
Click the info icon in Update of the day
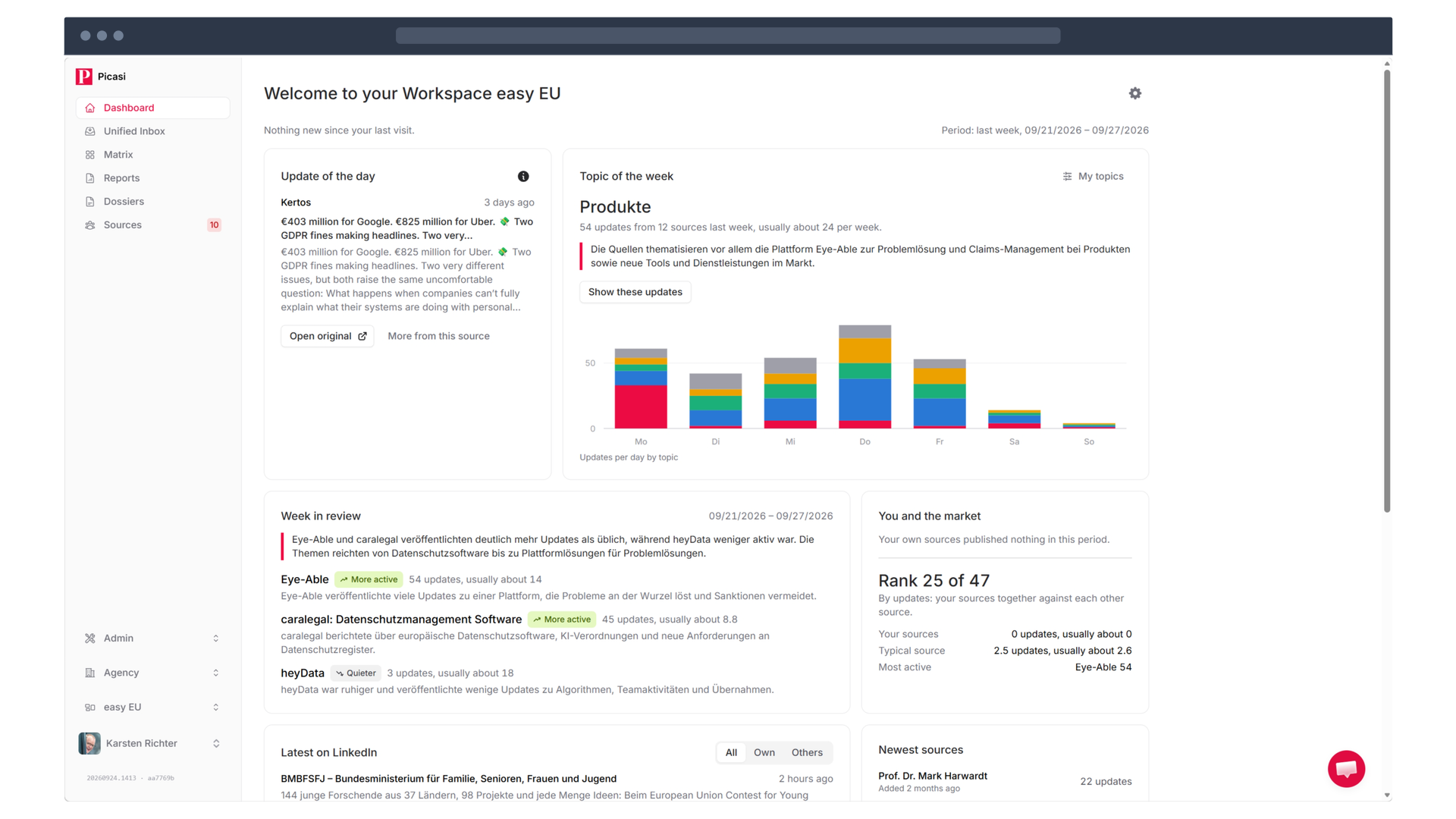pos(523,177)
